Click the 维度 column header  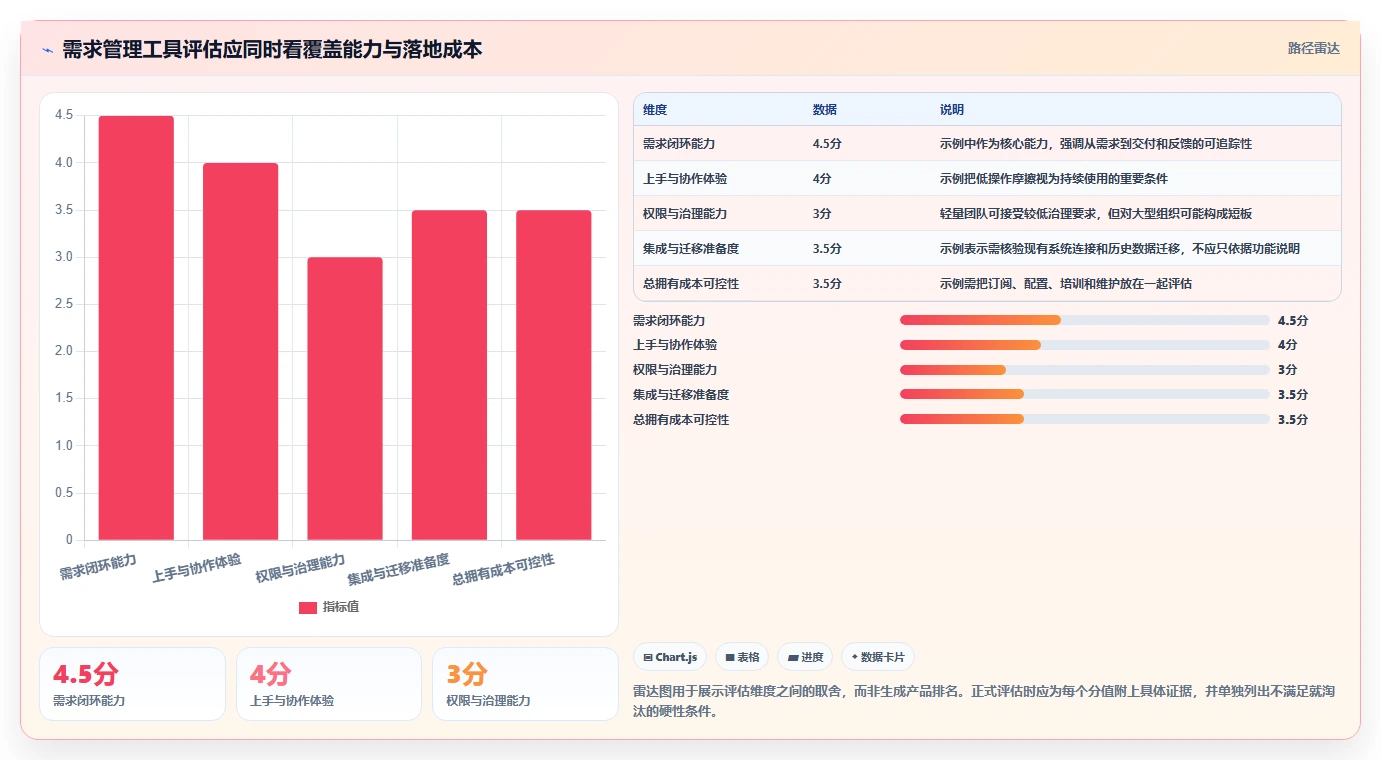[x=655, y=109]
